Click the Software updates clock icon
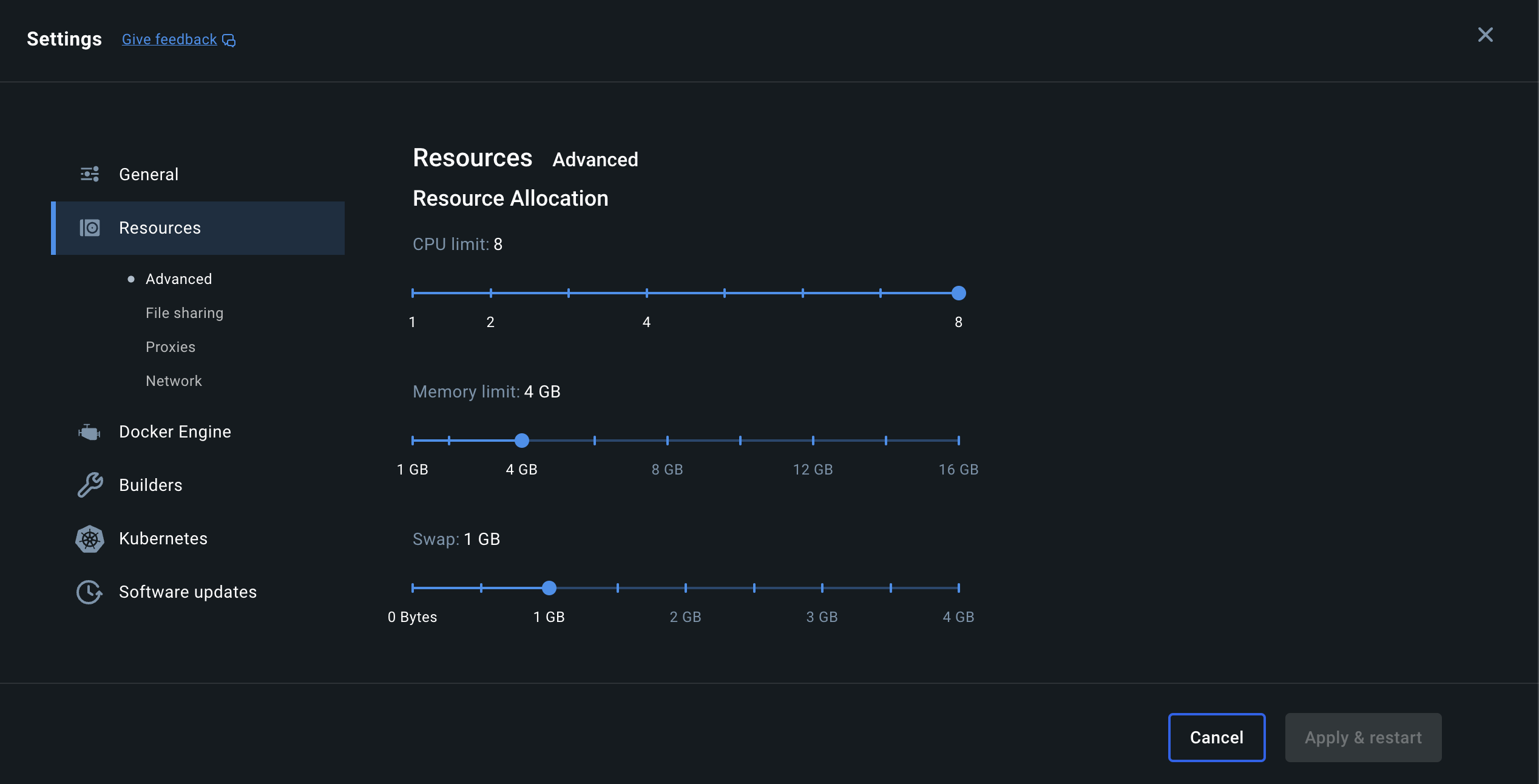Screen dimensions: 1539x784 coord(90,592)
